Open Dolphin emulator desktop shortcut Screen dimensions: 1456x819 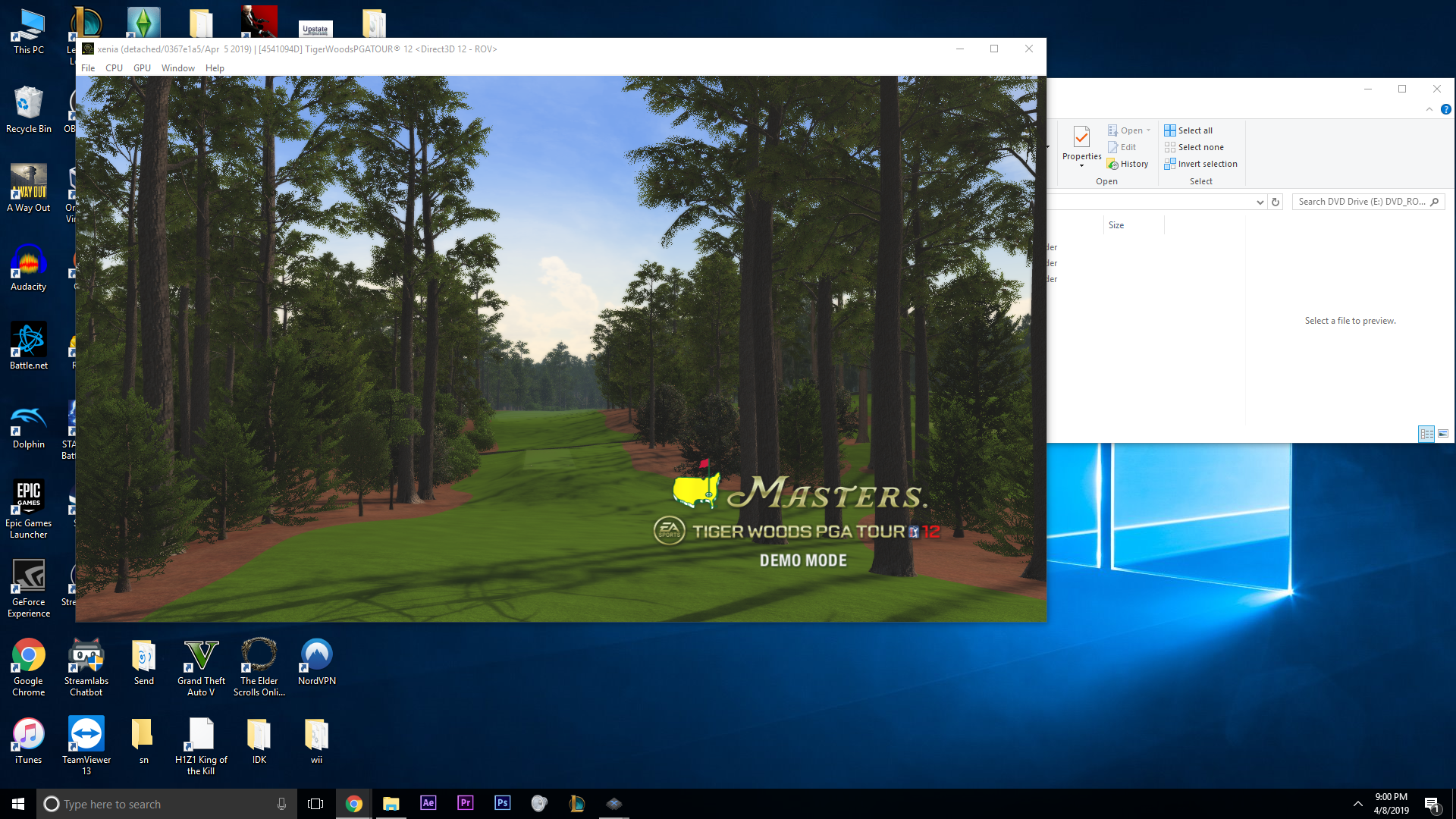pos(29,425)
